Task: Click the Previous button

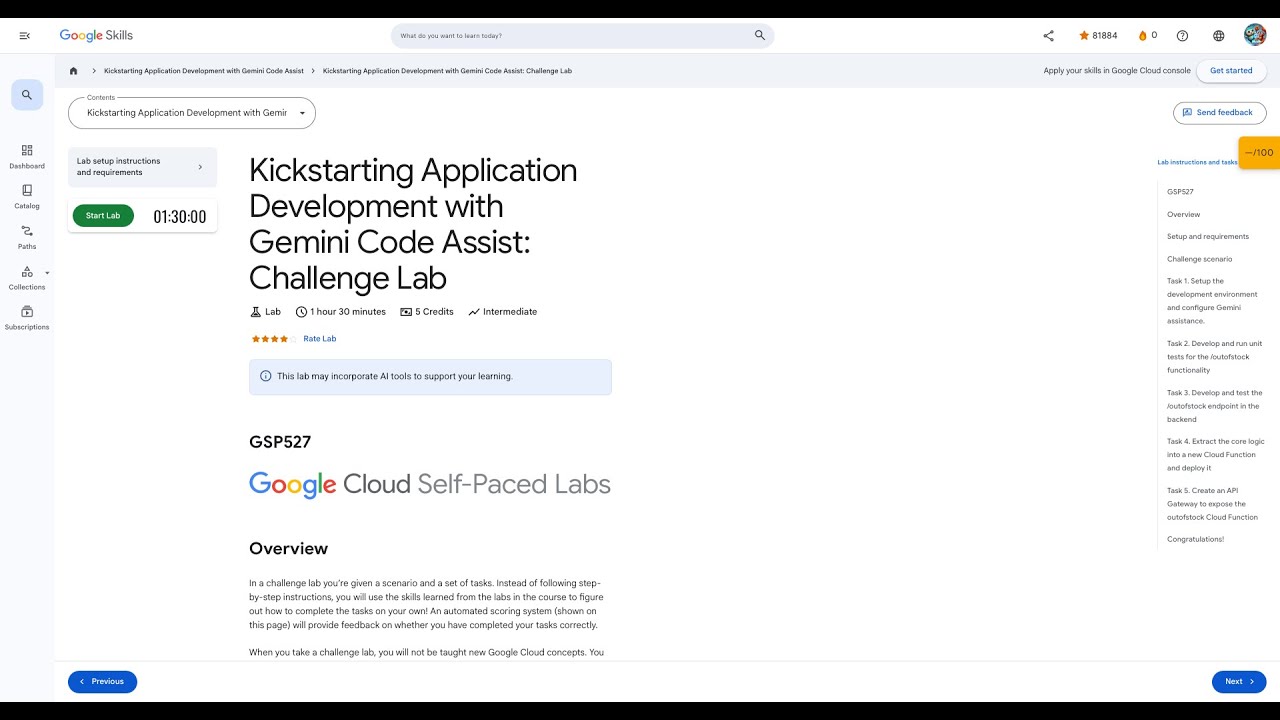Action: (102, 682)
